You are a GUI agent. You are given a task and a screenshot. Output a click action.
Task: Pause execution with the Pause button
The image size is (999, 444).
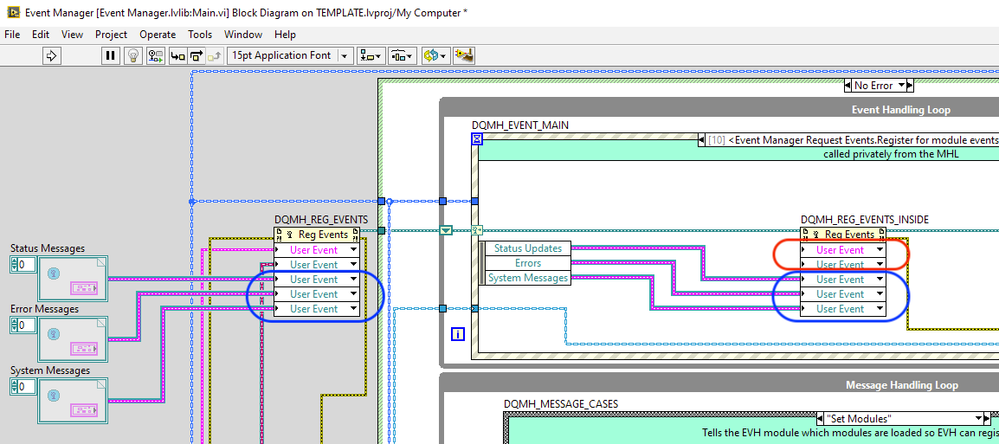111,56
